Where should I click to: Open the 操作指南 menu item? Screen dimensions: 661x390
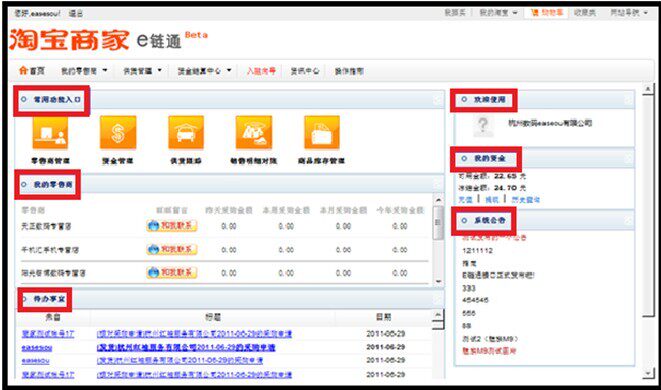(x=349, y=71)
